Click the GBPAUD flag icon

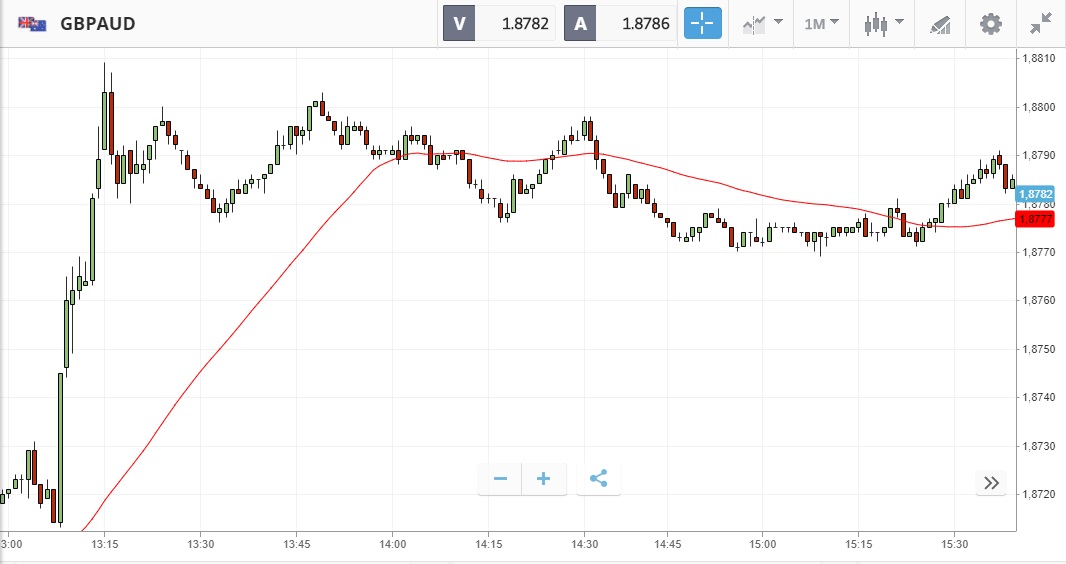point(32,23)
